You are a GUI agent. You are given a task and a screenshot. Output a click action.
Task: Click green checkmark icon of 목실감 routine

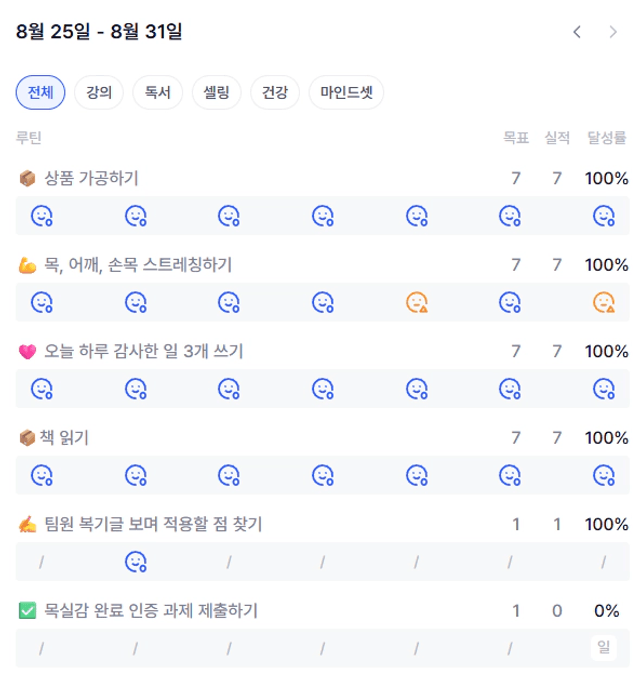point(27,611)
